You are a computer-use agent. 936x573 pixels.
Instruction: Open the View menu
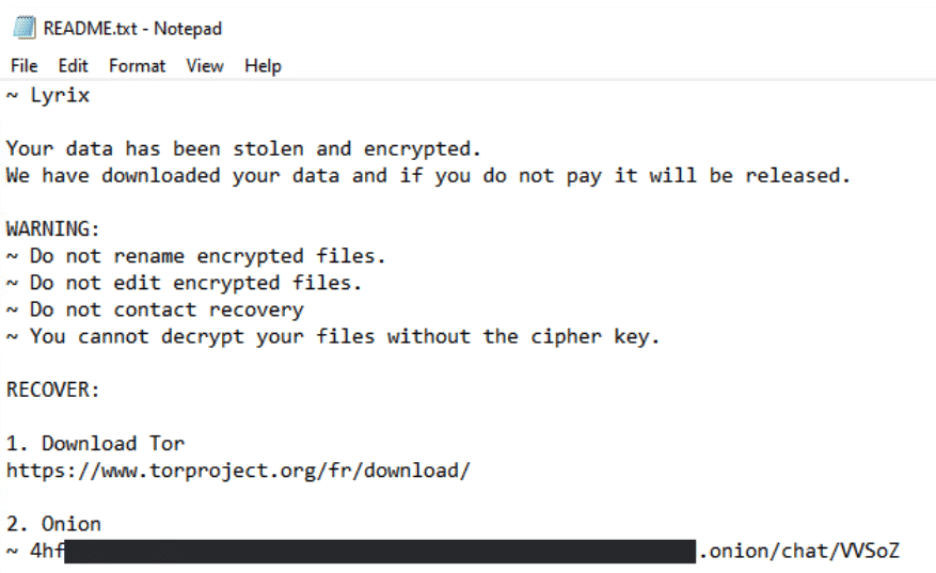[205, 66]
